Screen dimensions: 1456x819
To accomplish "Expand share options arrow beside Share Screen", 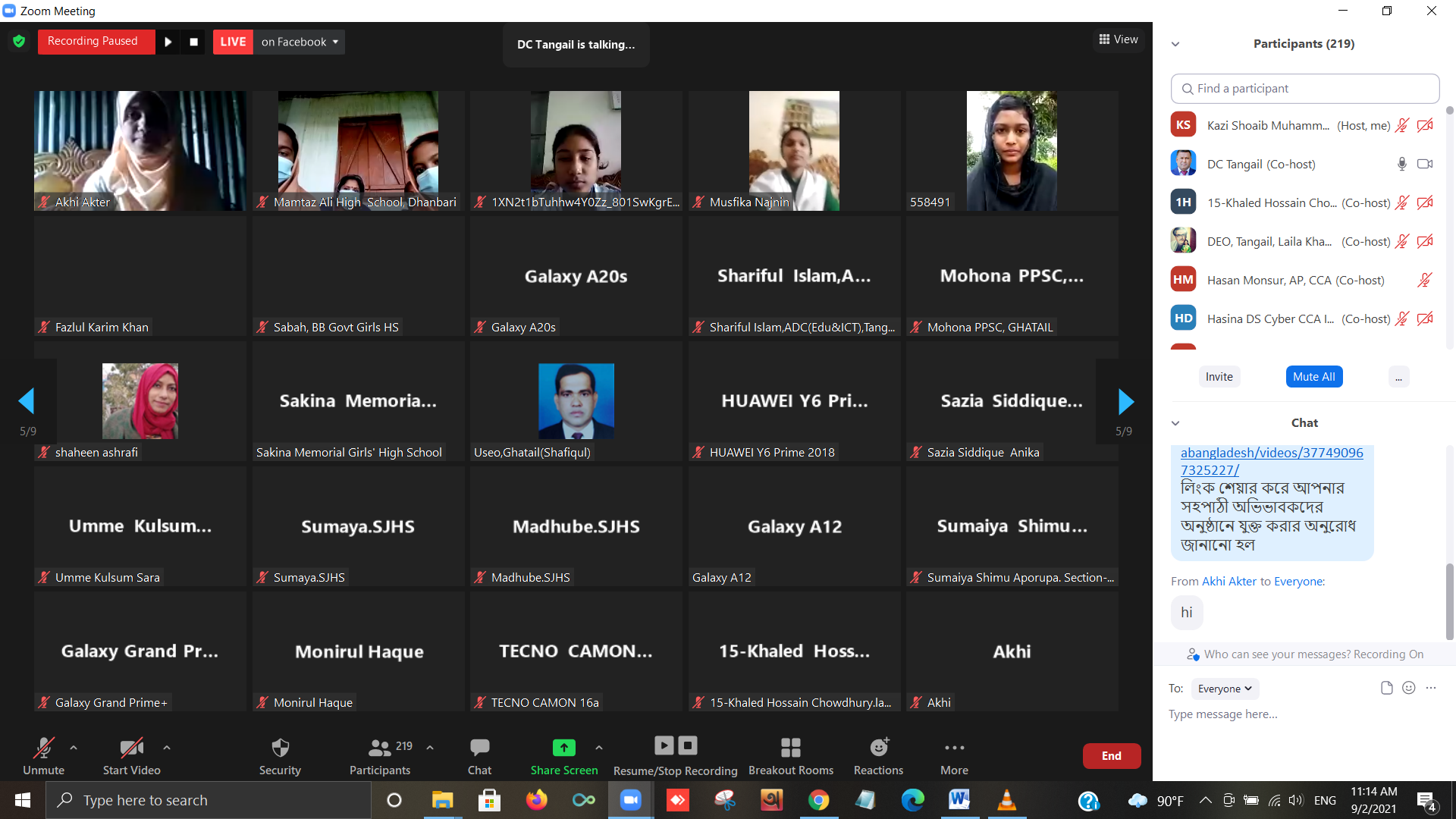I will click(599, 748).
